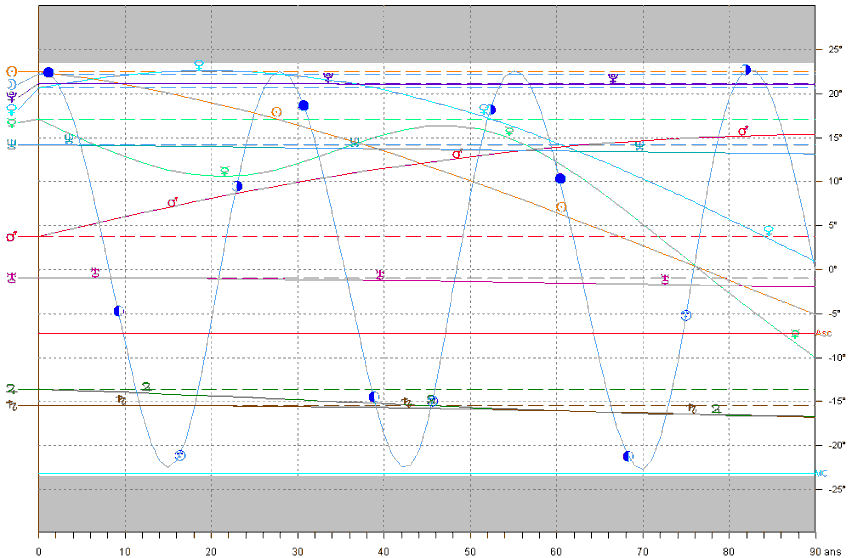
Task: Select the Moon crescent glyph on left axis
Action: (11, 84)
